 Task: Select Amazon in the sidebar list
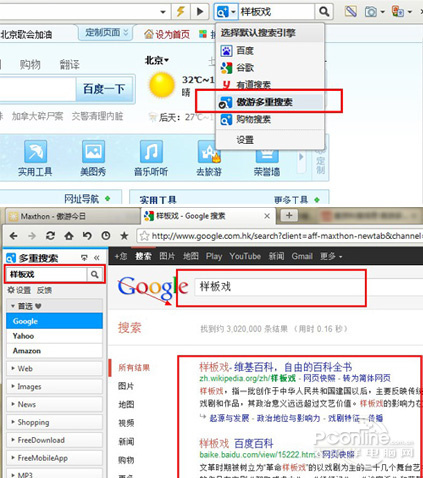pyautogui.click(x=54, y=351)
